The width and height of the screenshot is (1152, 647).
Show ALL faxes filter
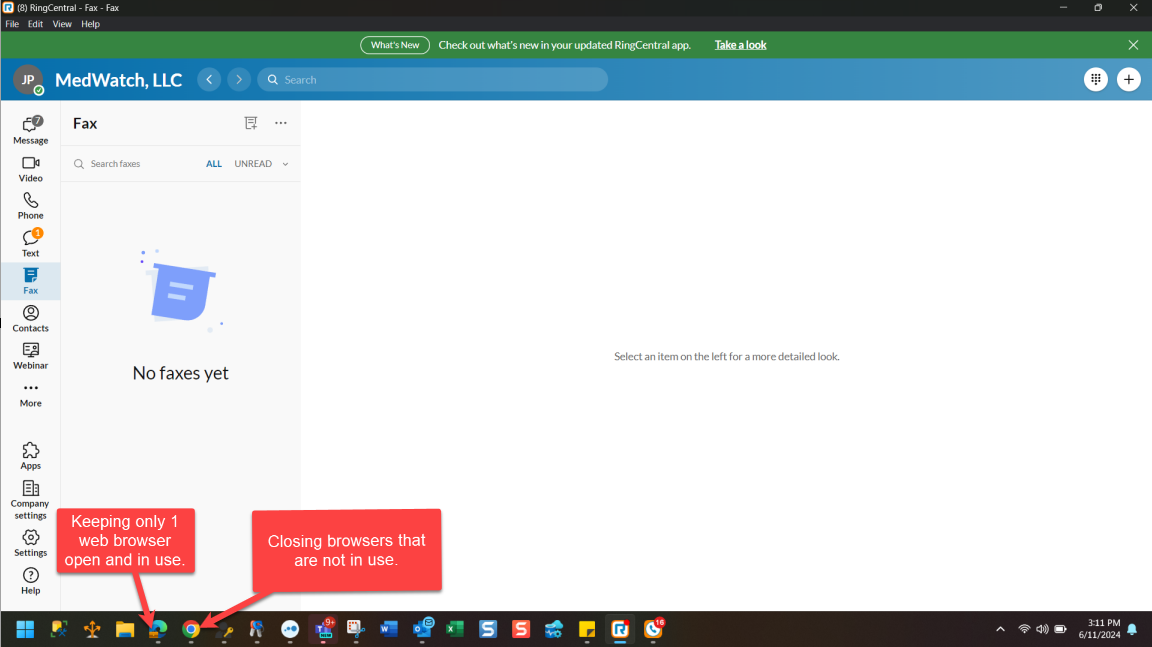[214, 164]
